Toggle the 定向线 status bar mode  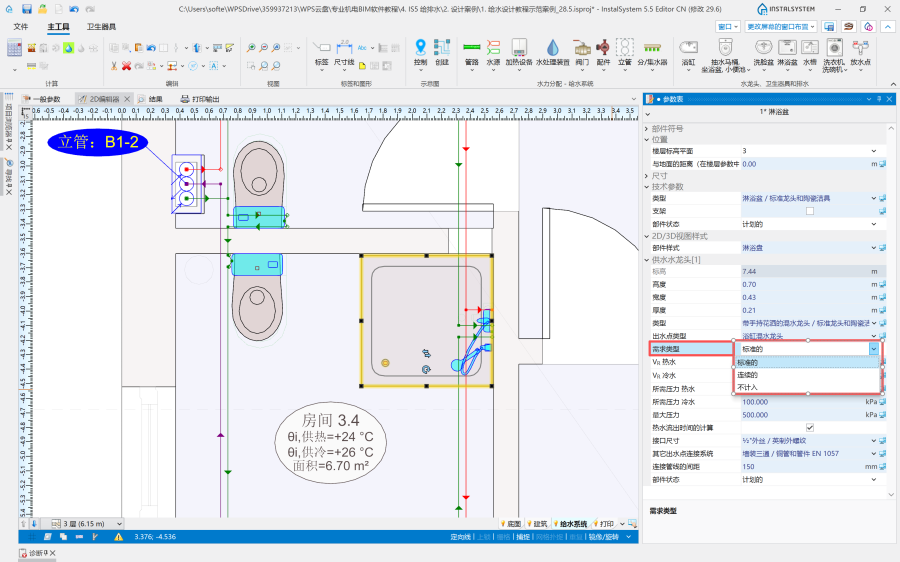(x=461, y=537)
